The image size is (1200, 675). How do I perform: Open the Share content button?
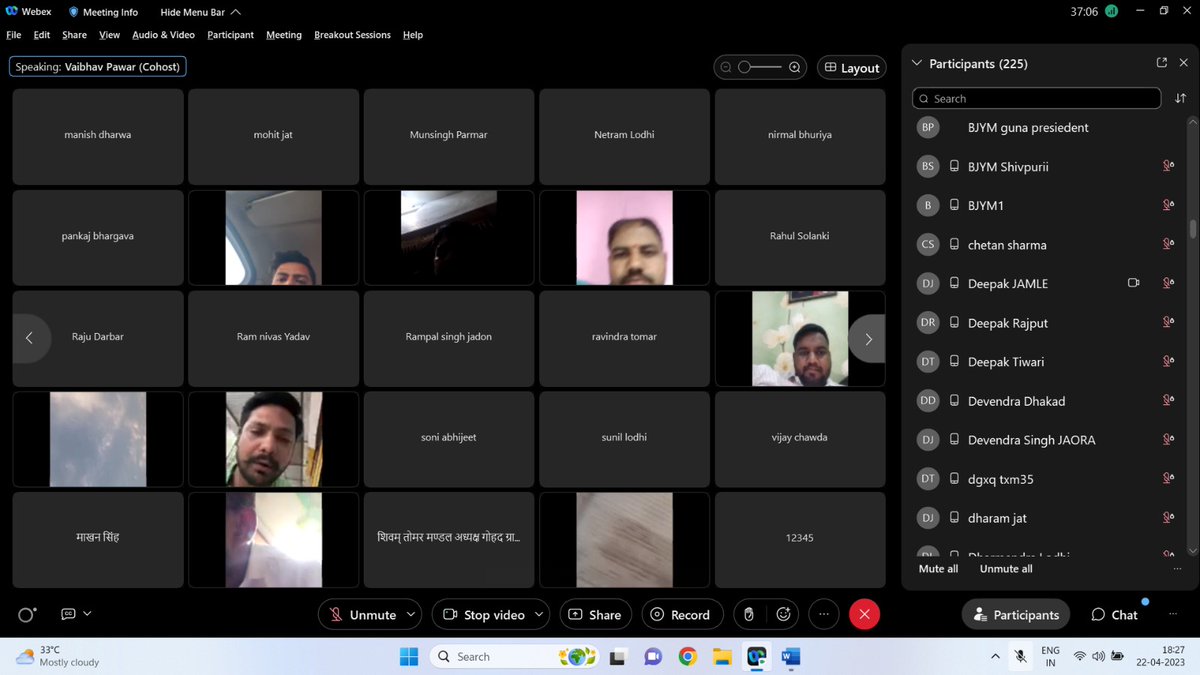click(x=595, y=615)
